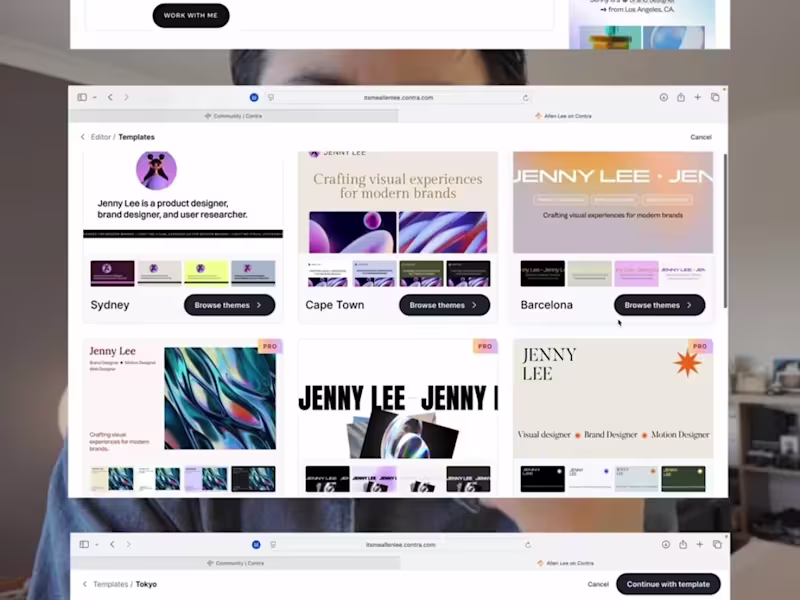Click the address bar in middle browser window
800x600 pixels.
[398, 97]
